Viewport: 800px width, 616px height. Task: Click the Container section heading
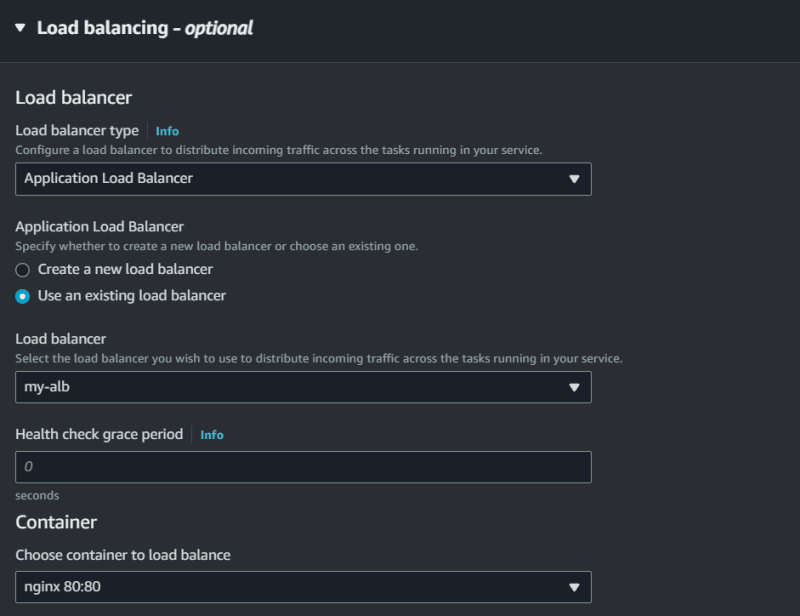click(x=56, y=522)
